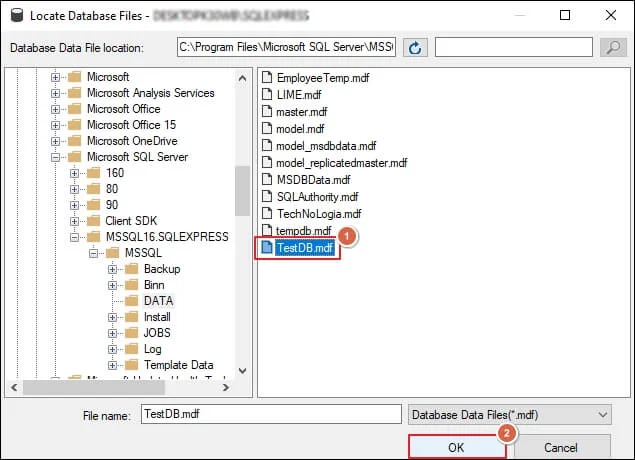Click the horizontal scroll right arrow
Screen dimensions: 635x460
point(226,388)
